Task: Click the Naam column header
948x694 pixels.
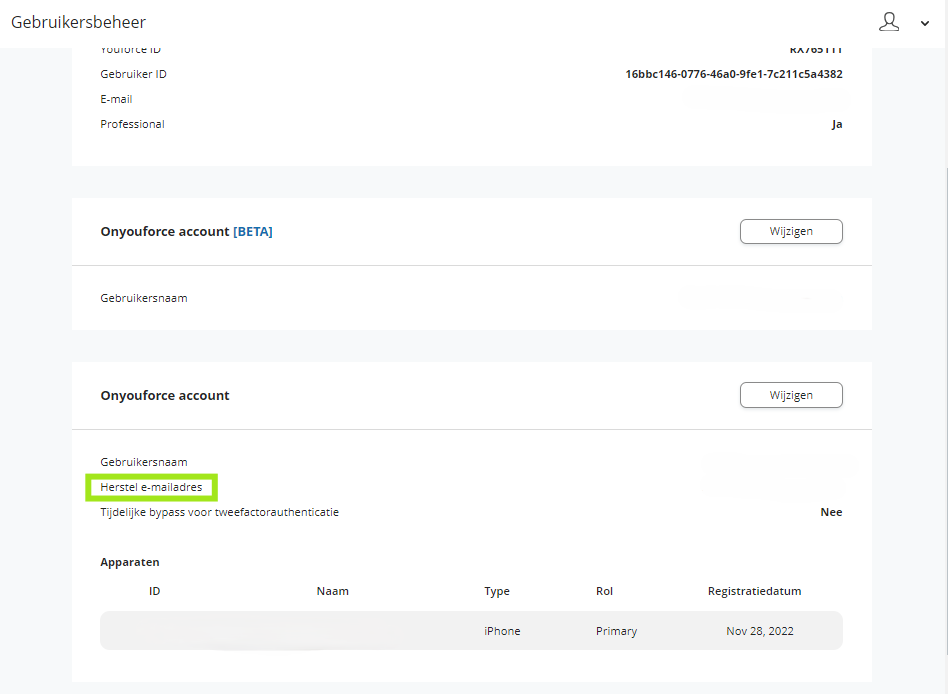Action: [x=333, y=591]
